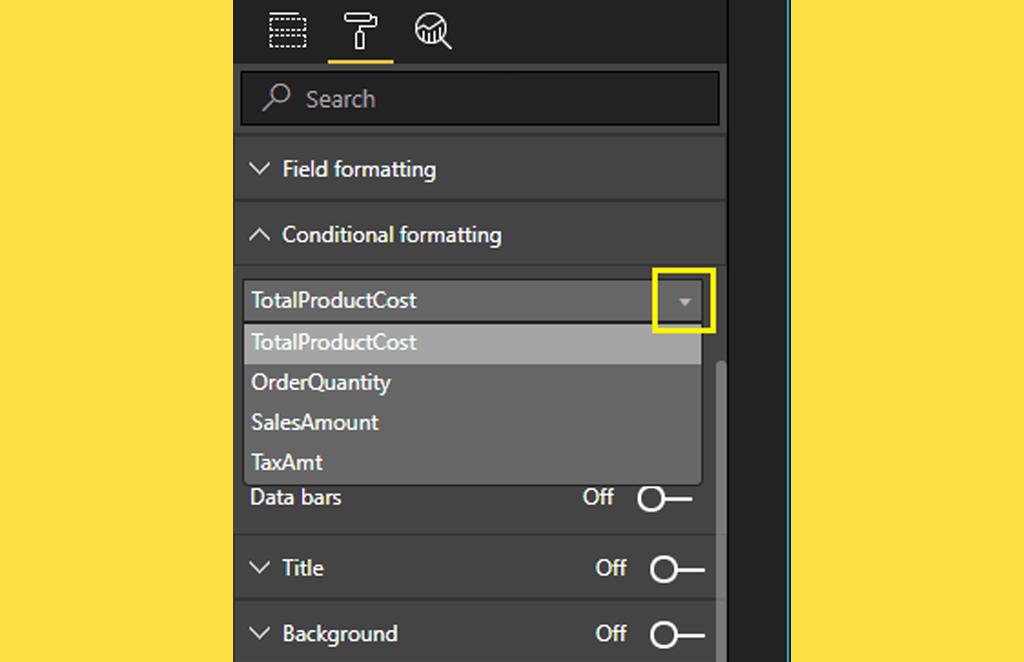1024x662 pixels.
Task: Collapse the Conditional formatting section
Action: point(260,235)
